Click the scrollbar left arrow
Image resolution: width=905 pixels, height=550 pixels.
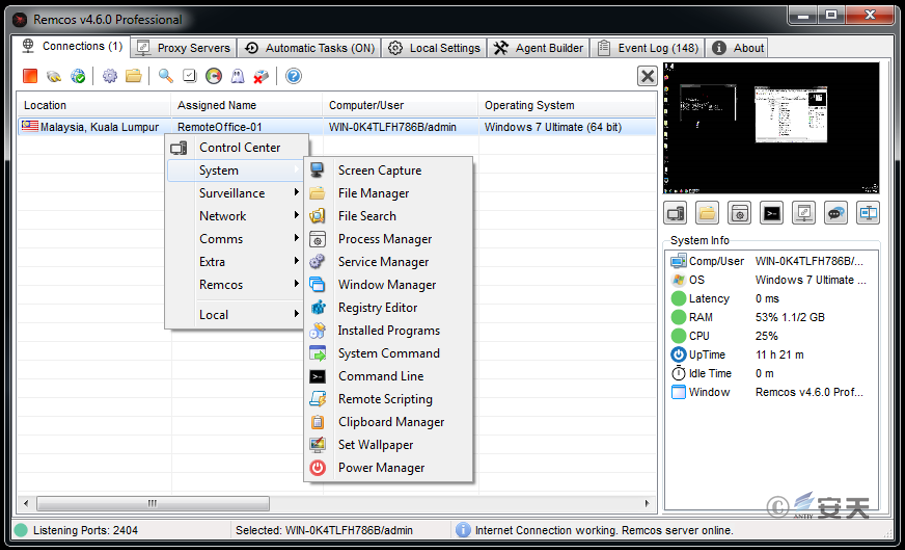tap(26, 503)
